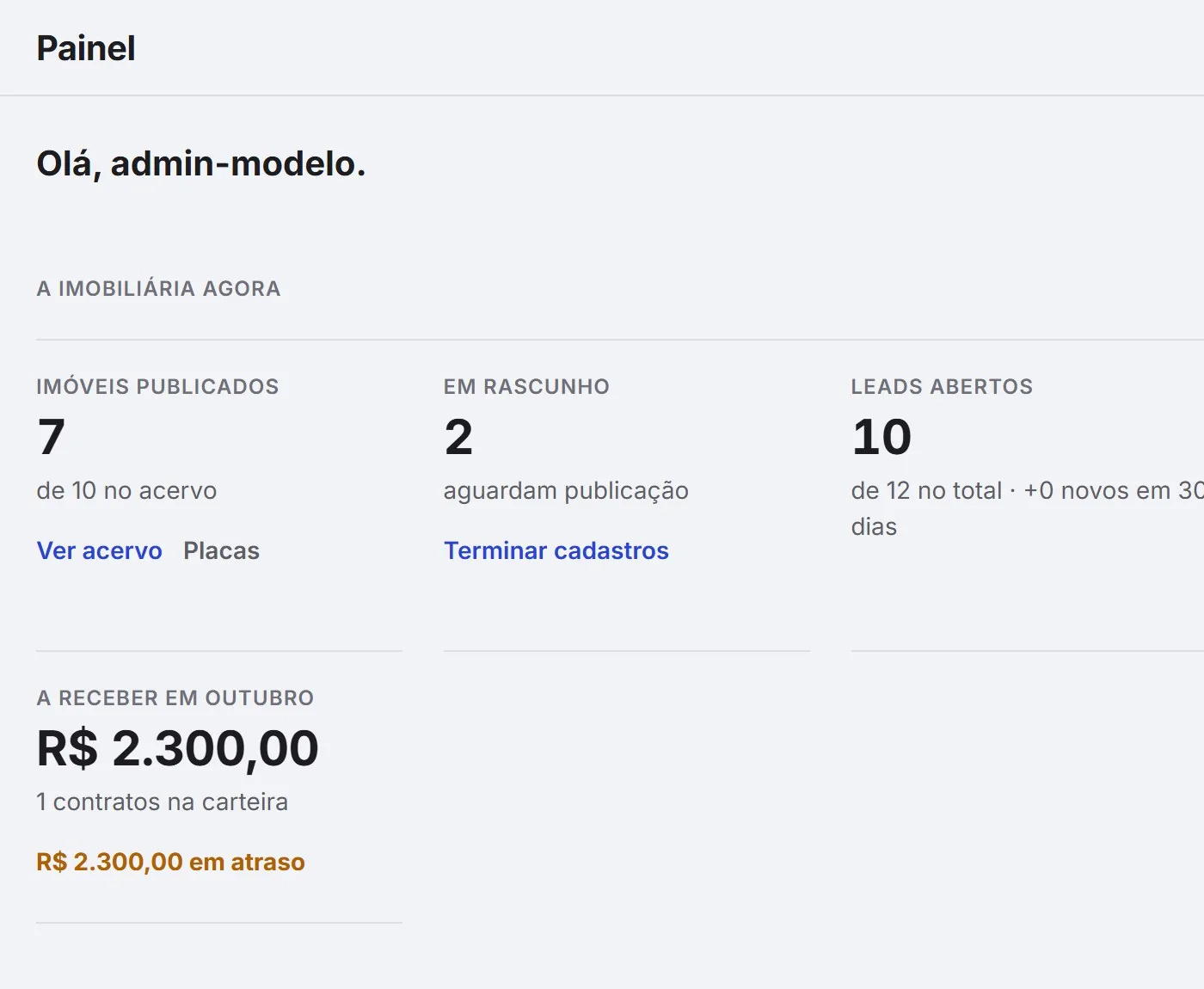Click the published properties count '7'
Viewport: 1204px width, 989px height.
(51, 437)
